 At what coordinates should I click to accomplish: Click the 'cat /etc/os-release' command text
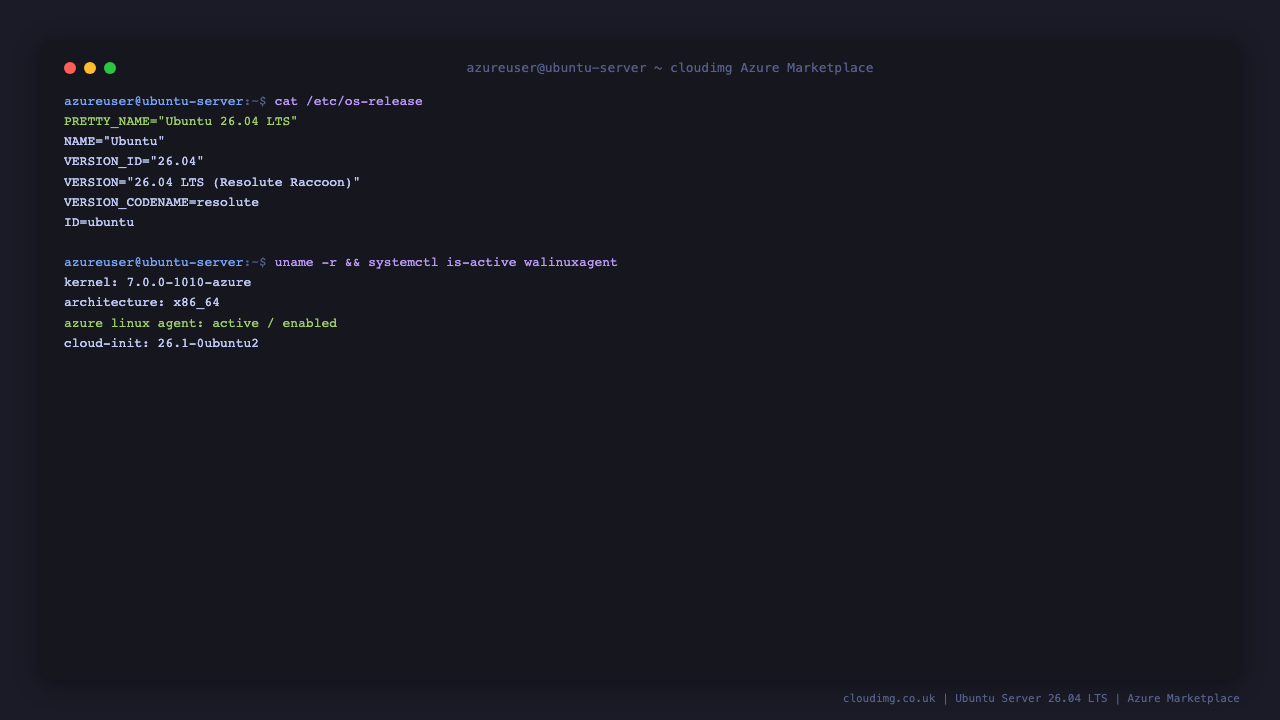click(349, 101)
